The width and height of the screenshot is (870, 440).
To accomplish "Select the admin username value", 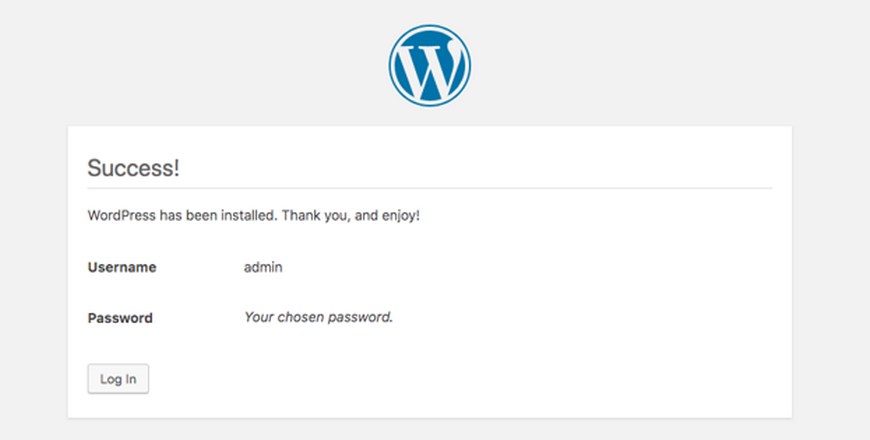I will pos(263,267).
